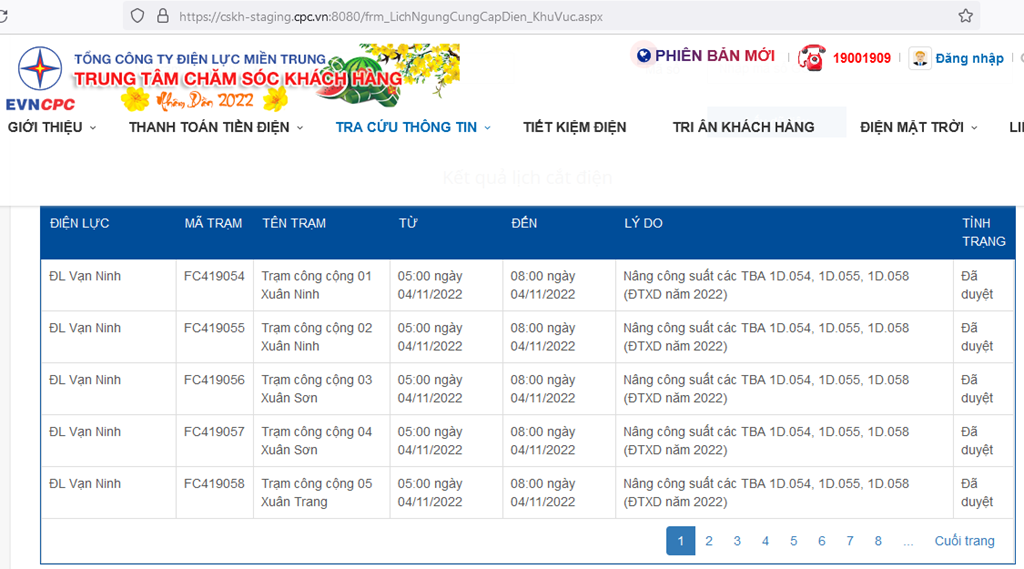Click the Đăng nhập login link
This screenshot has width=1024, height=569.
pyautogui.click(x=969, y=58)
